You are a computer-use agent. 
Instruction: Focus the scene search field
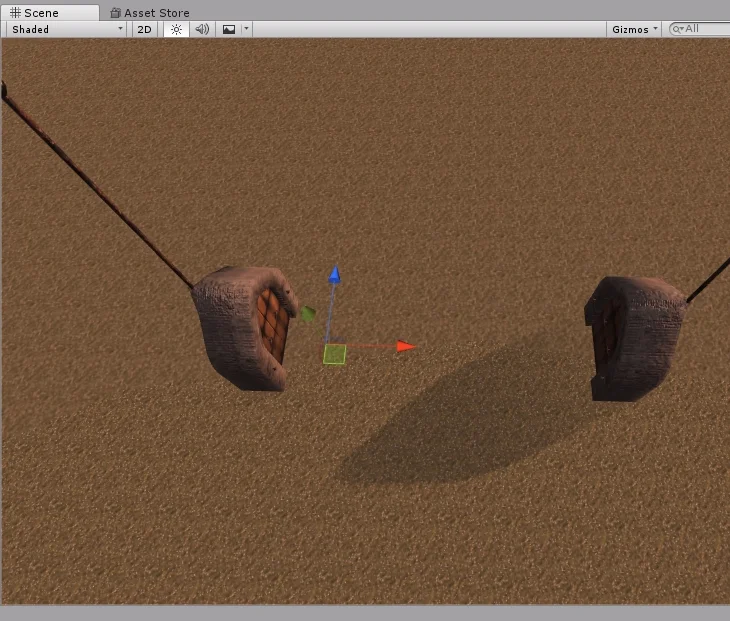[699, 29]
